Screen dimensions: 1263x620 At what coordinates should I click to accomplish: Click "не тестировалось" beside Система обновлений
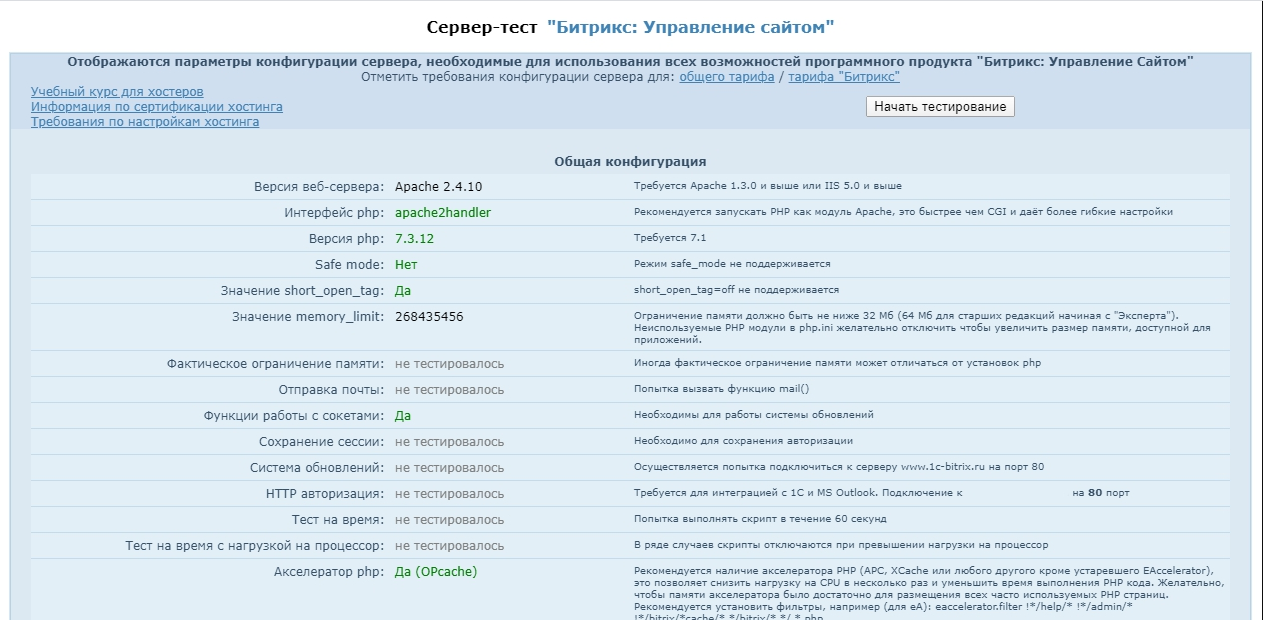tap(450, 468)
